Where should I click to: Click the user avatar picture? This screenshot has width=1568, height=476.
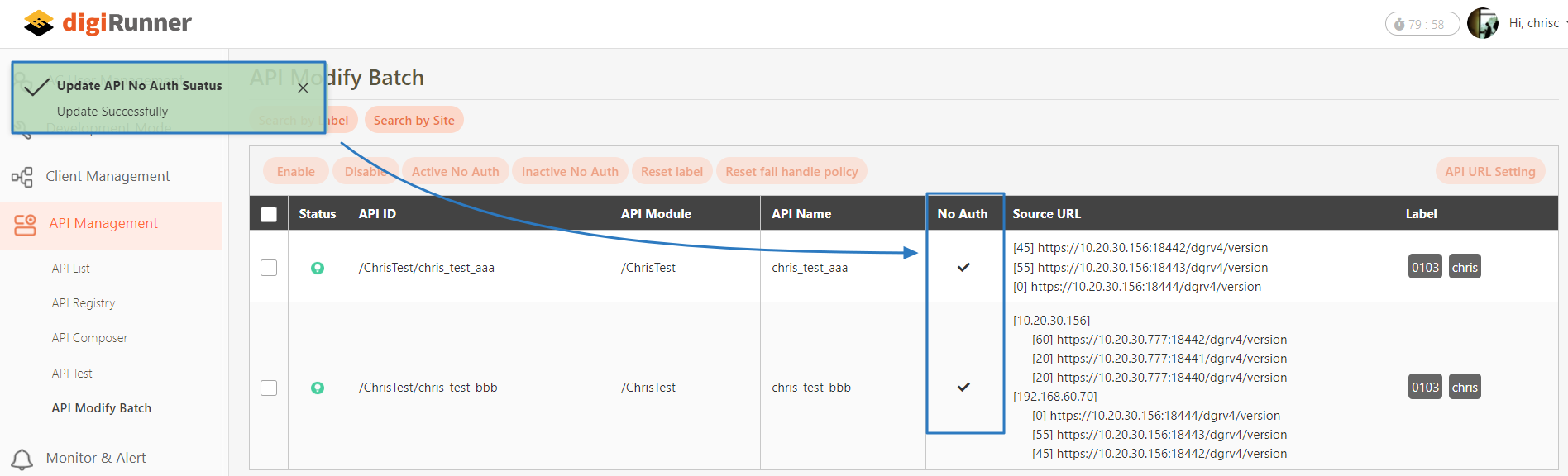pyautogui.click(x=1482, y=23)
